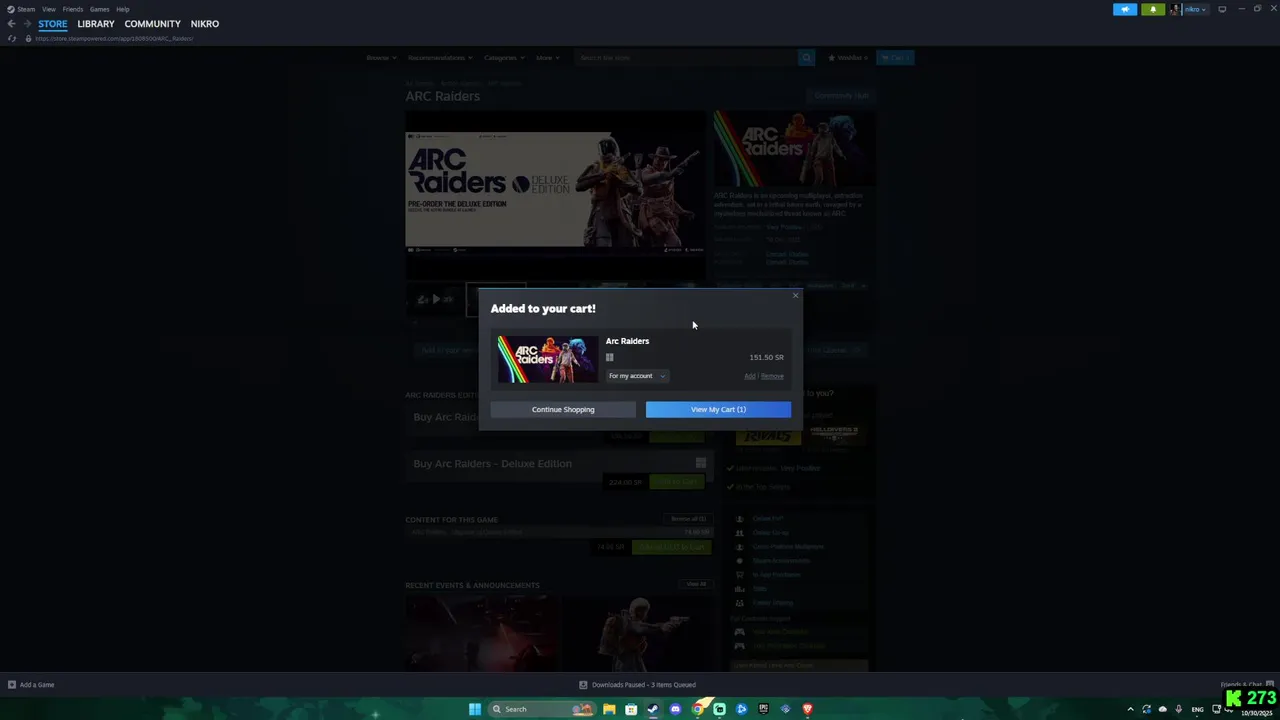The width and height of the screenshot is (1280, 720).
Task: Click the microphone tray icon
Action: tap(1179, 709)
